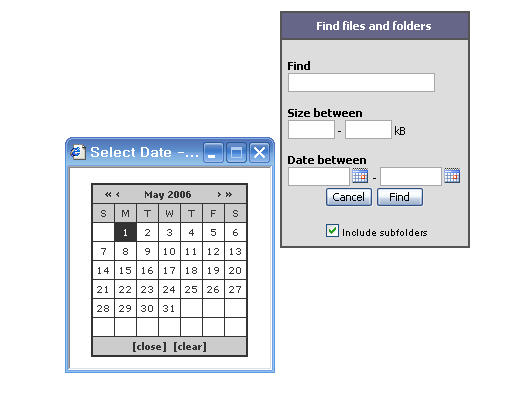The image size is (528, 396).
Task: Click the Find button
Action: pos(400,197)
